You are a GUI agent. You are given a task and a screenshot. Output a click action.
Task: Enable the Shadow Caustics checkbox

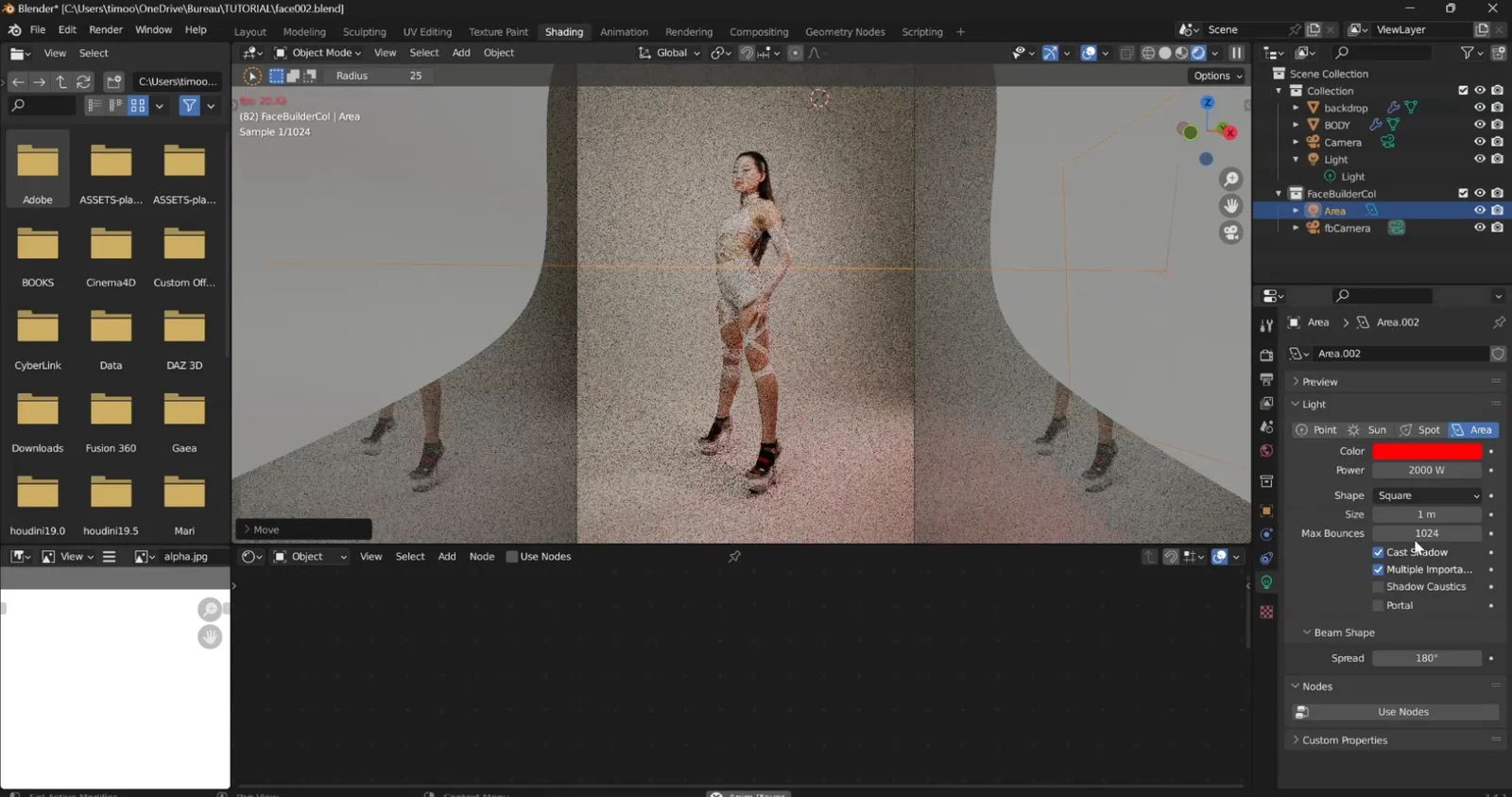pos(1378,587)
